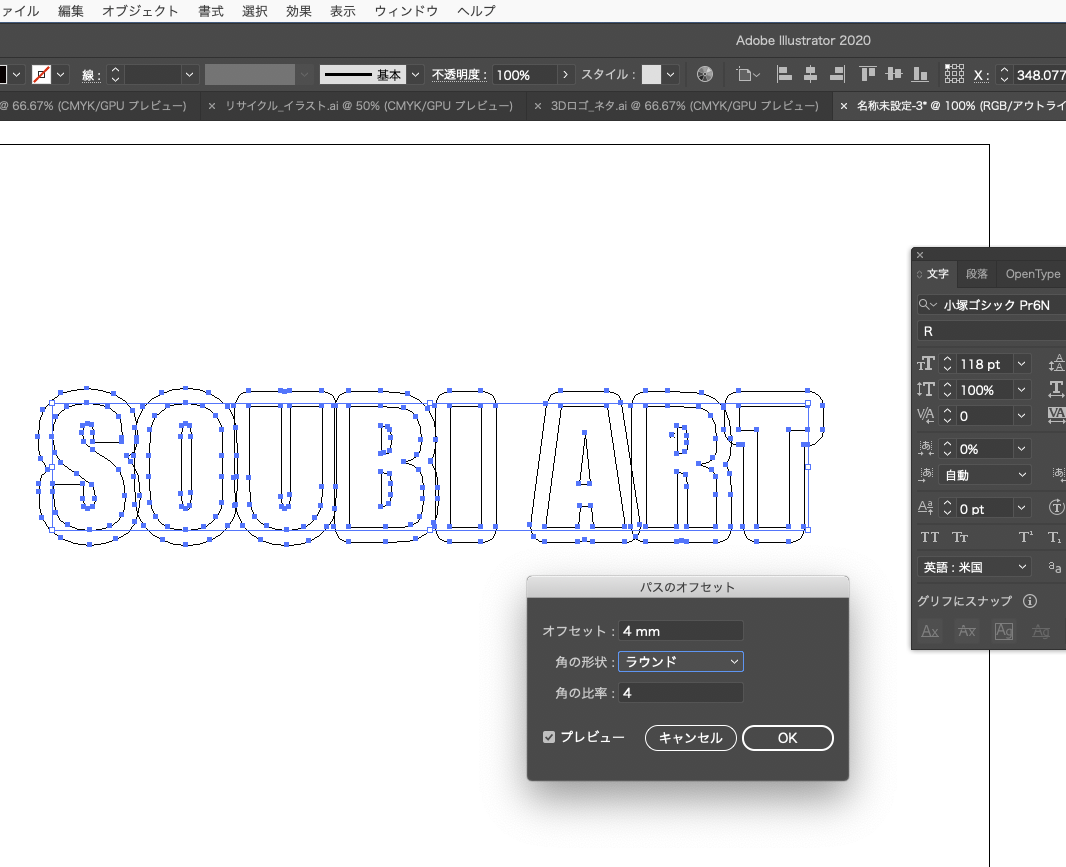Click the font style R field
The height and width of the screenshot is (867, 1066).
pos(991,331)
